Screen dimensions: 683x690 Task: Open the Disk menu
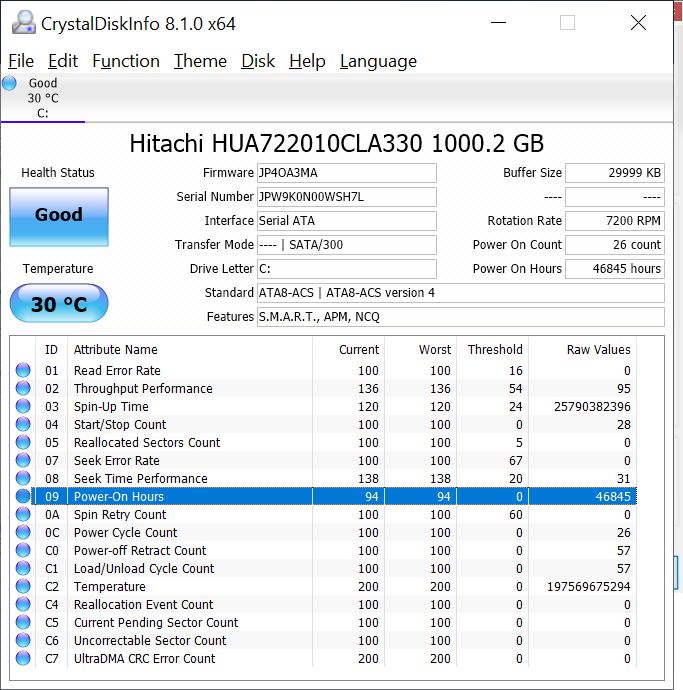click(258, 61)
